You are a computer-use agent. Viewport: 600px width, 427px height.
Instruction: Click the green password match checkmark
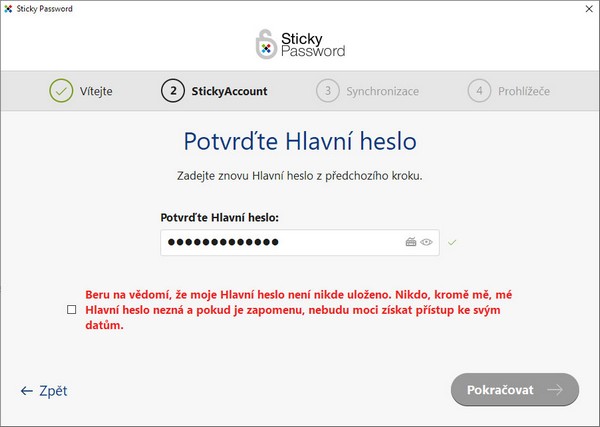[x=452, y=242]
